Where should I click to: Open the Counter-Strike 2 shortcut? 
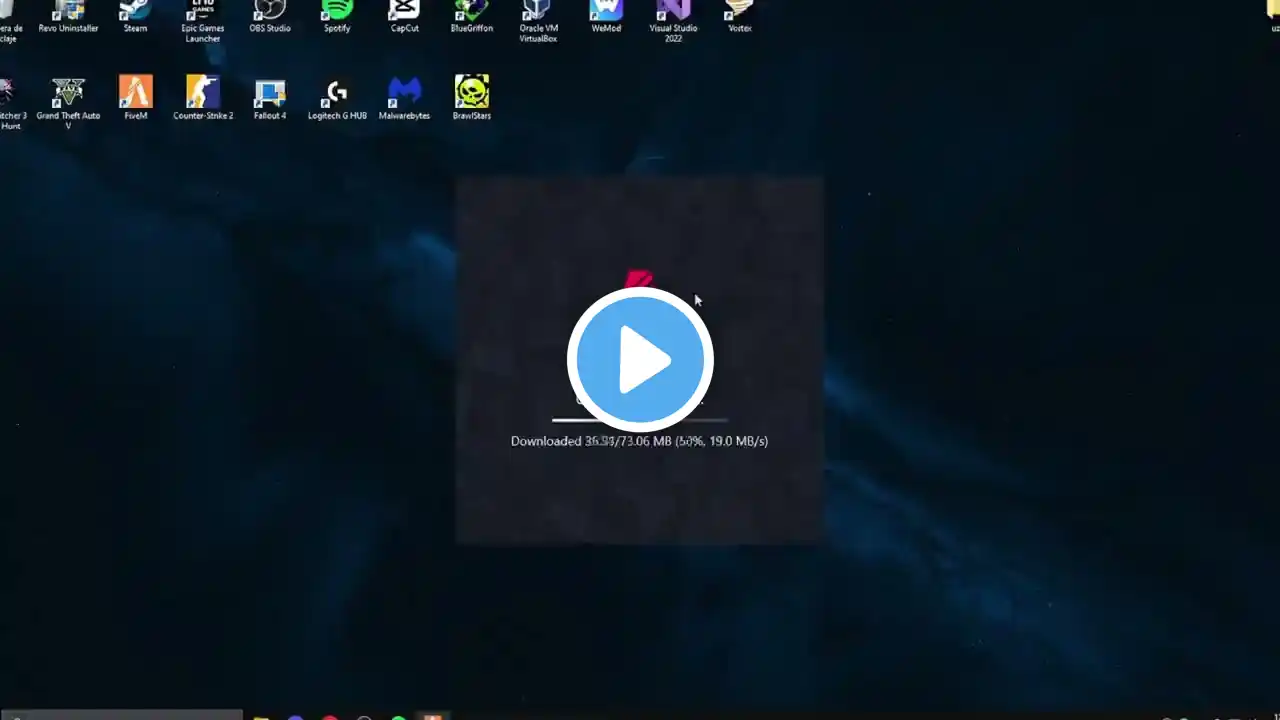tap(203, 97)
